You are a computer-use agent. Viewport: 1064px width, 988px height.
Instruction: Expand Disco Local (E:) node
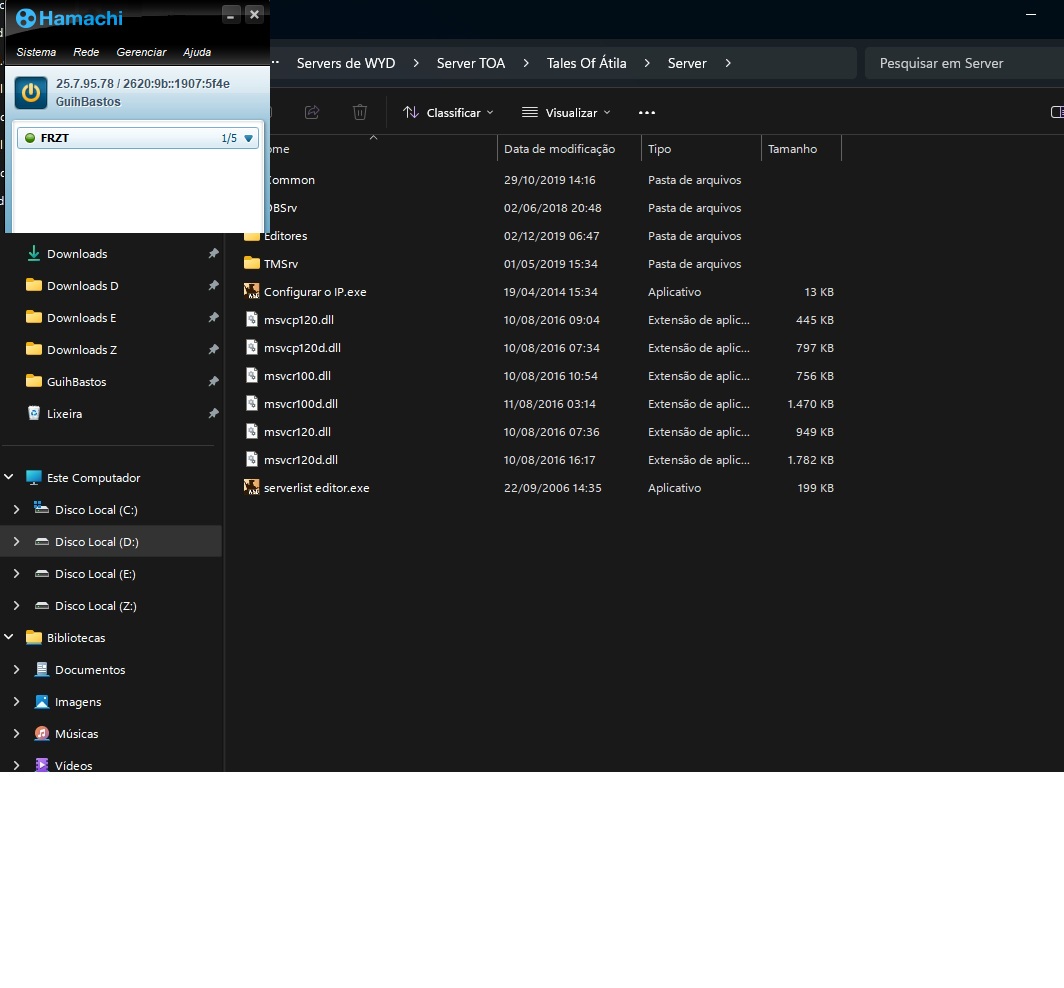(16, 573)
